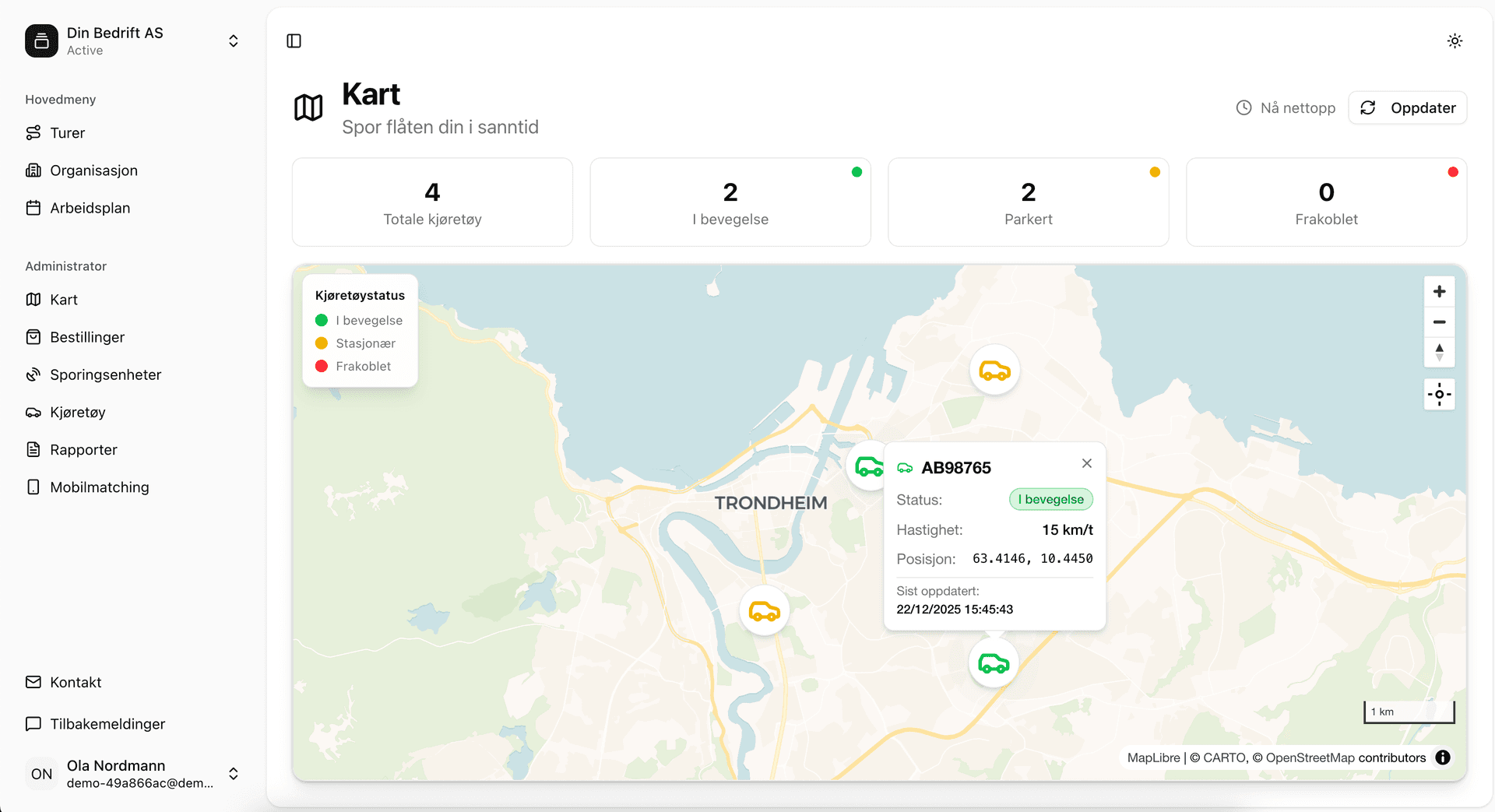
Task: Close the AB98765 vehicle popup
Action: [1087, 463]
